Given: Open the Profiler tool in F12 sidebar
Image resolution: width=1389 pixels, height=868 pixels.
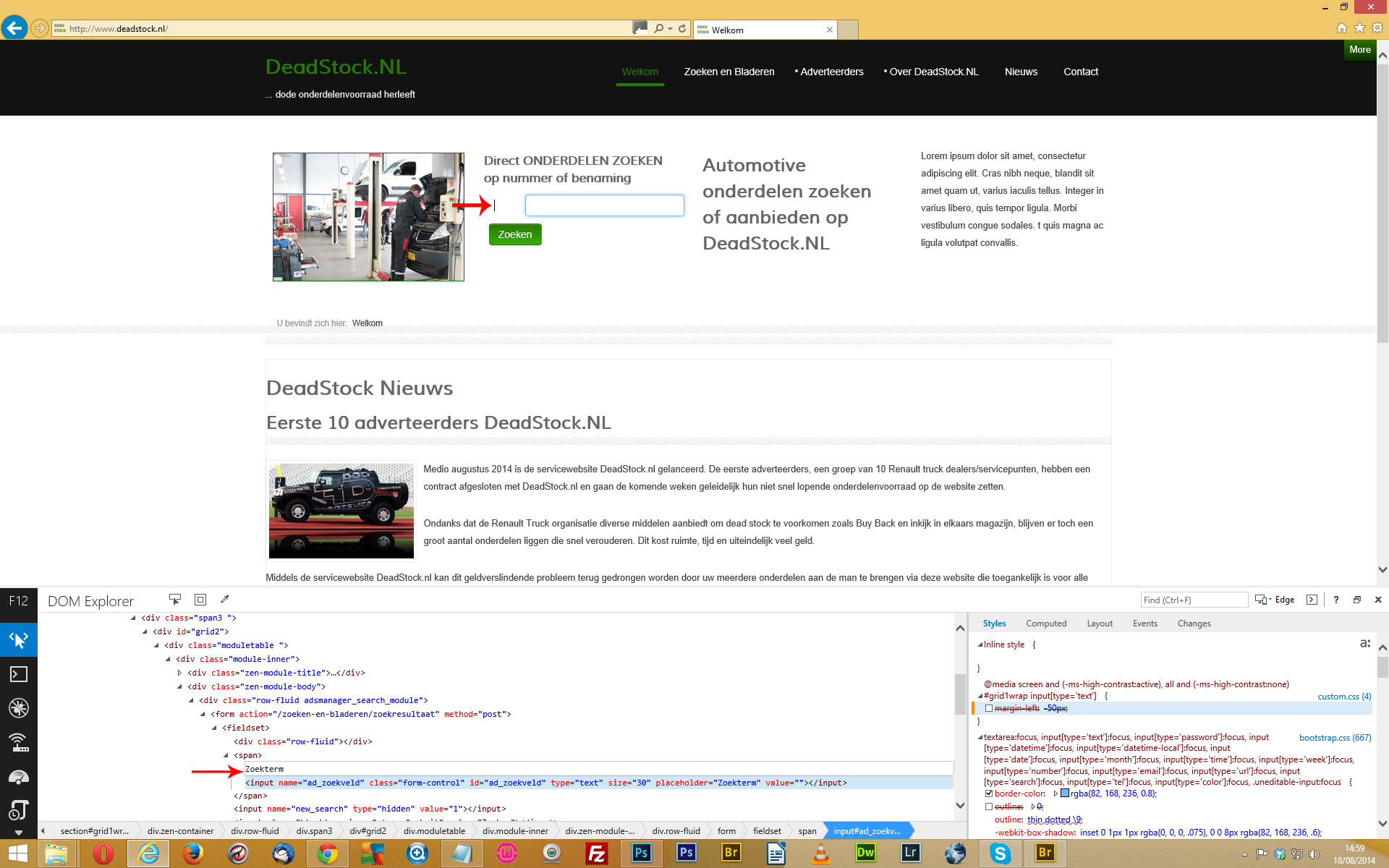Looking at the screenshot, I should pos(19,809).
